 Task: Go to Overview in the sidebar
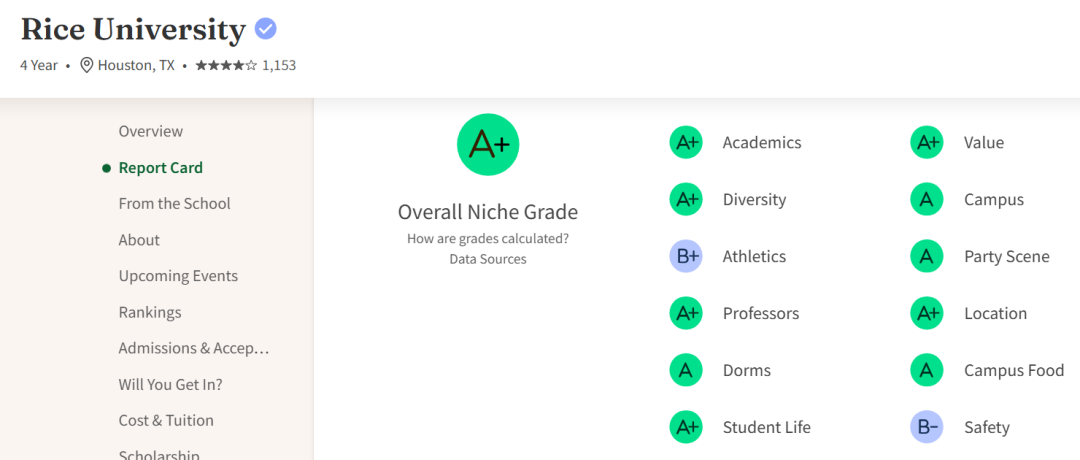[151, 131]
